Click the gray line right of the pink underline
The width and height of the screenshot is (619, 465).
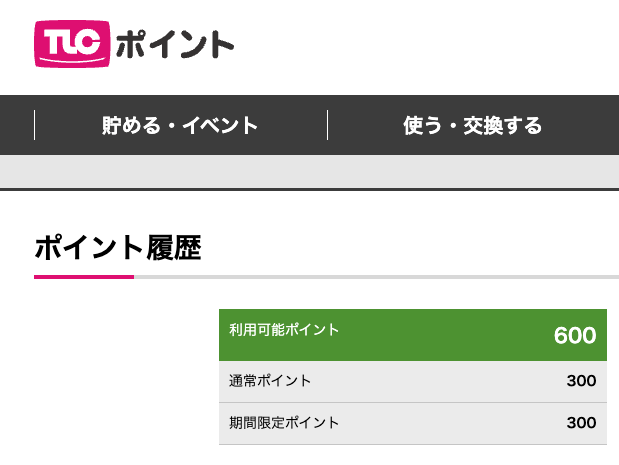coord(377,277)
